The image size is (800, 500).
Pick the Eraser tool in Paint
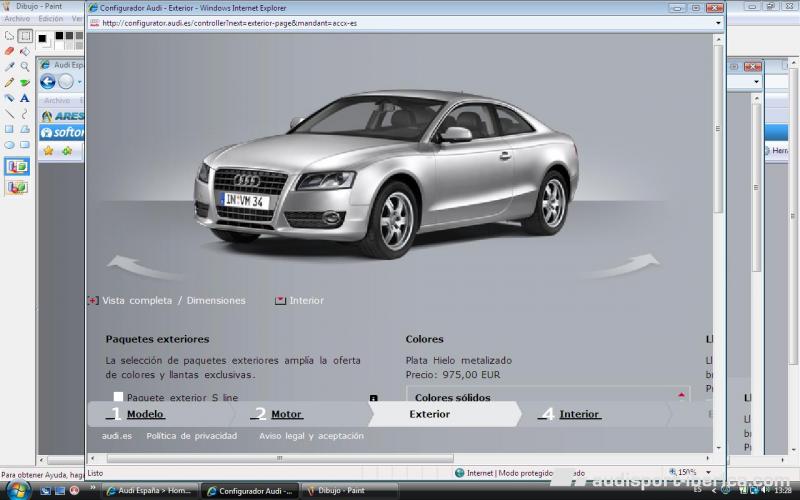[x=9, y=51]
